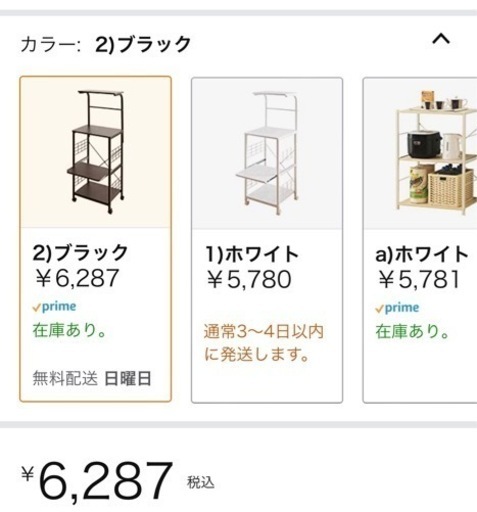
Task: Click the ¥5,780 price on white option
Action: tap(249, 279)
